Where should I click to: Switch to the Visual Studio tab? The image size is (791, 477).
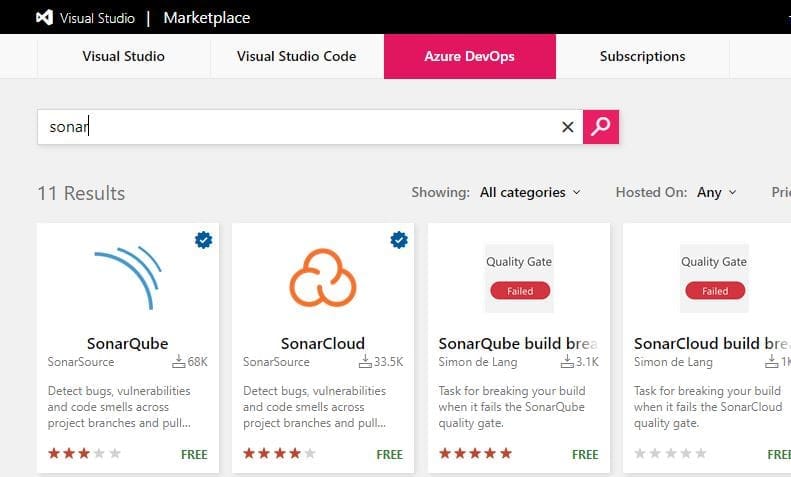pos(124,56)
